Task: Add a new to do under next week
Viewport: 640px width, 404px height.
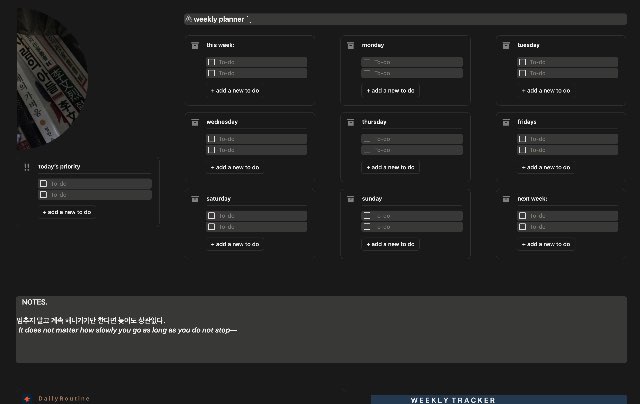Action: point(546,244)
